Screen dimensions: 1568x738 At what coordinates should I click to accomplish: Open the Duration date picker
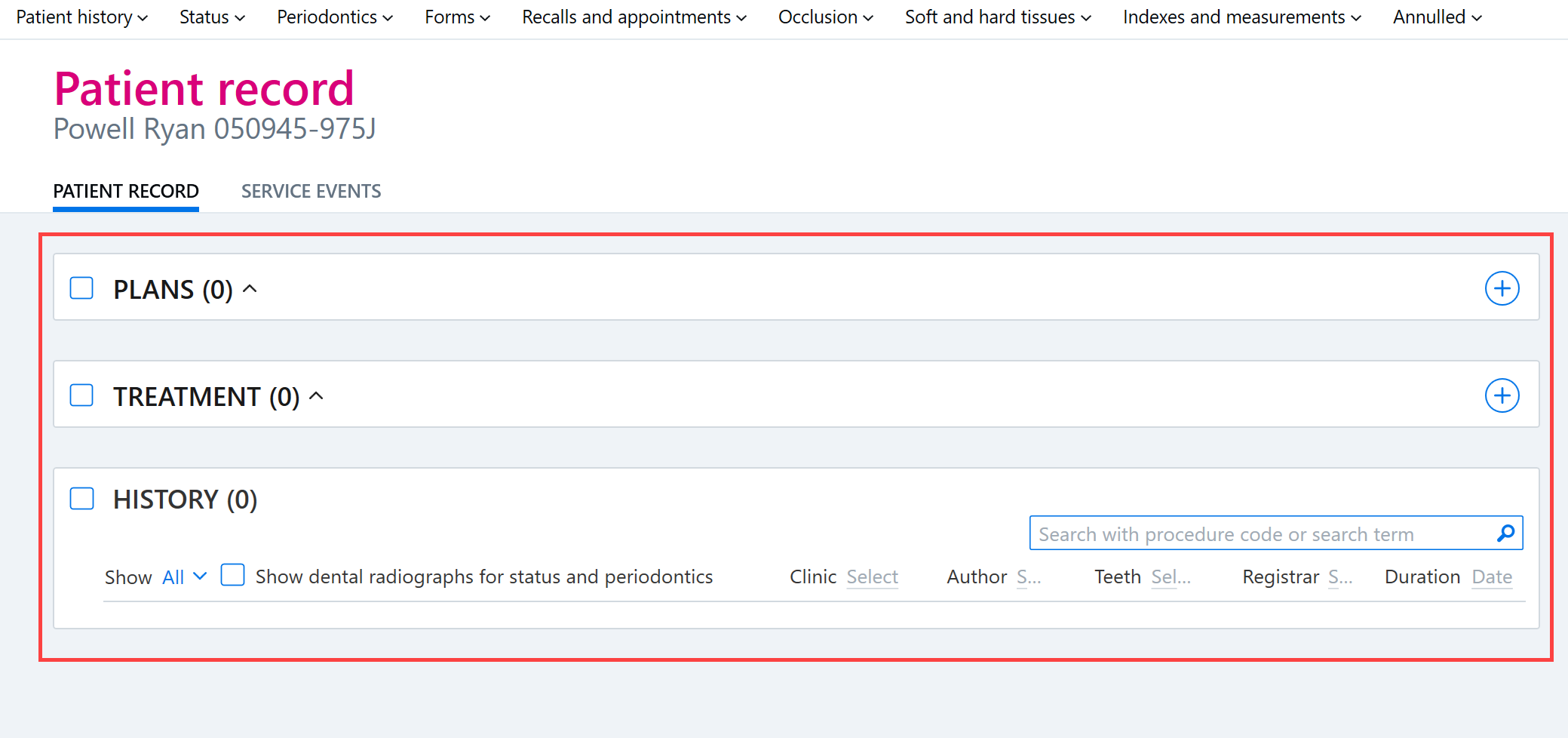[1492, 577]
